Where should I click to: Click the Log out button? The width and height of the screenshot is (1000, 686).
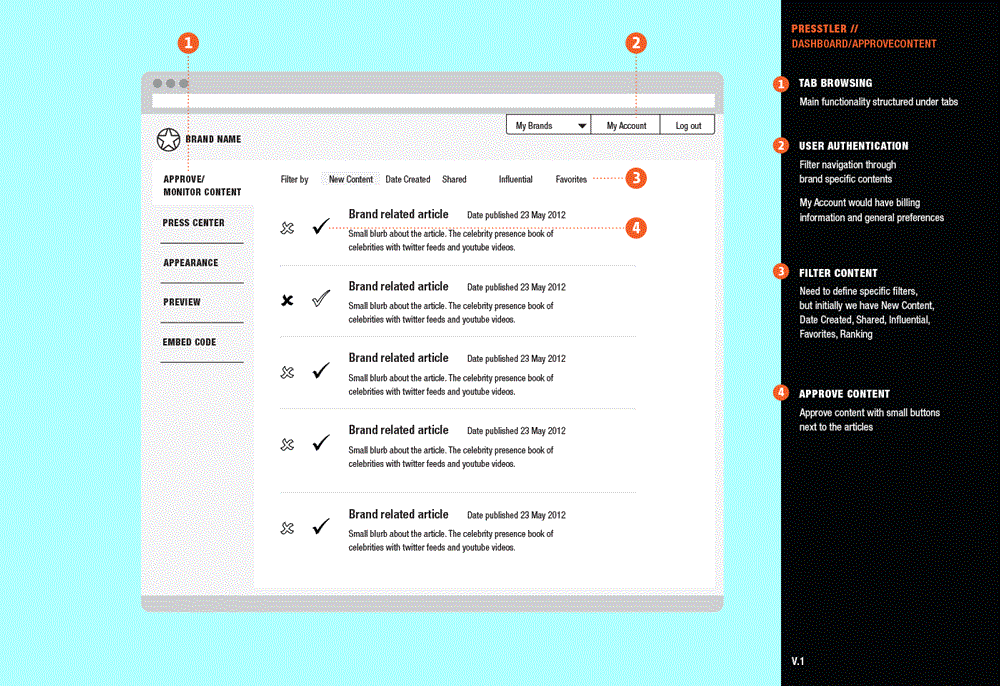coord(688,126)
